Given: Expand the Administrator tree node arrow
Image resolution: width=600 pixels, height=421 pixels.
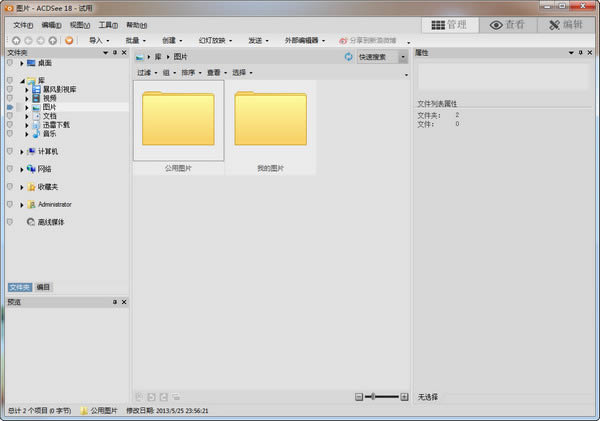Looking at the screenshot, I should pos(22,205).
